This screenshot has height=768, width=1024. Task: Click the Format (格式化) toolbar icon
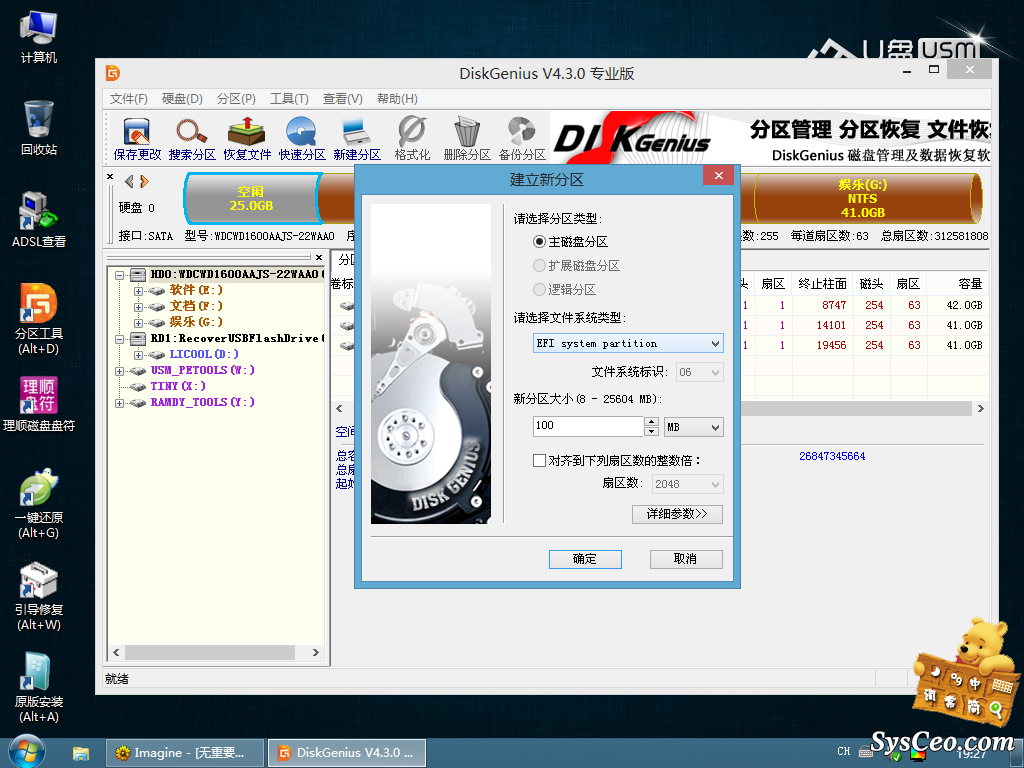412,138
